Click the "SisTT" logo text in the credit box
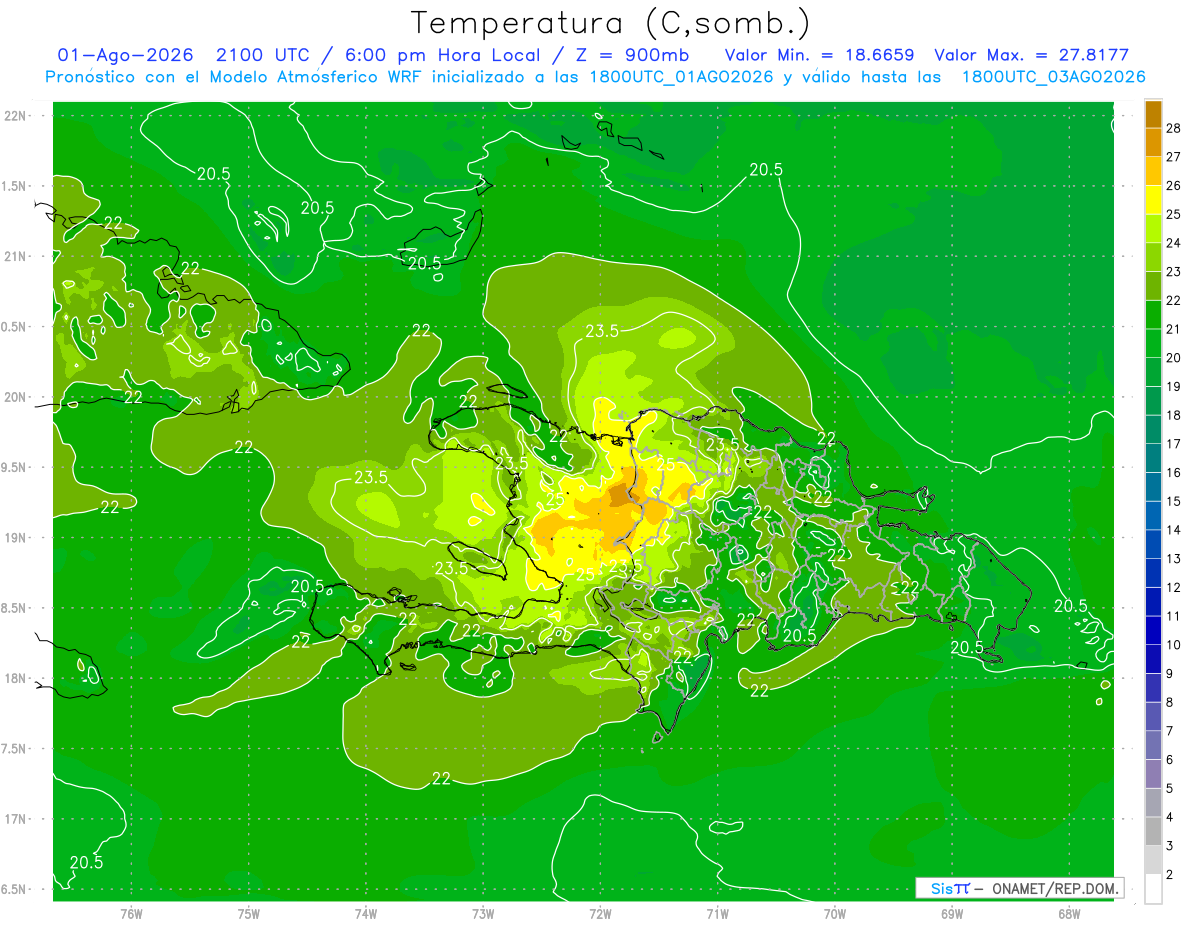Viewport: 1200px width, 927px height. [950, 888]
